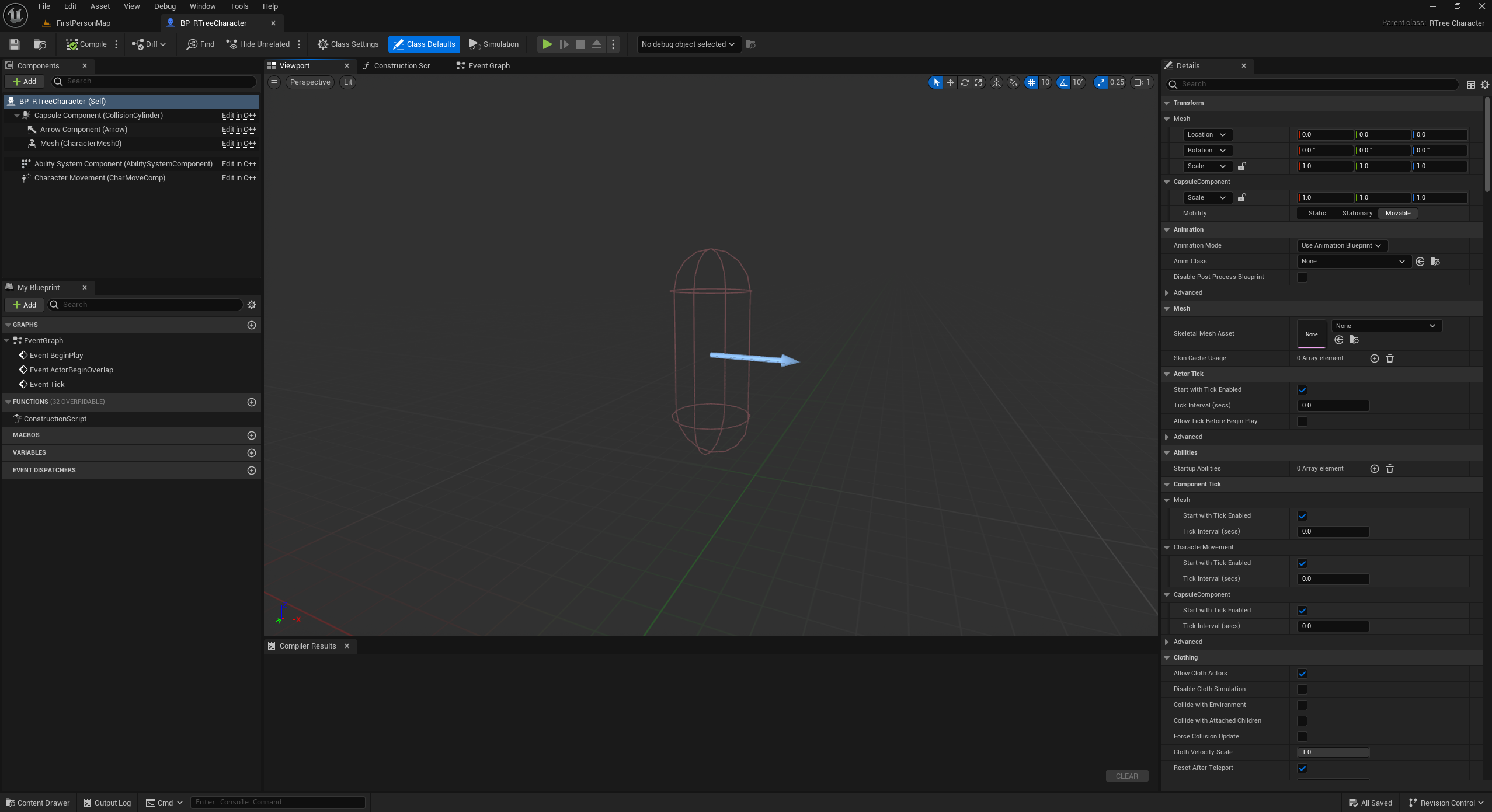This screenshot has height=812, width=1492.
Task: Open viewport options hamburger menu
Action: 274,82
